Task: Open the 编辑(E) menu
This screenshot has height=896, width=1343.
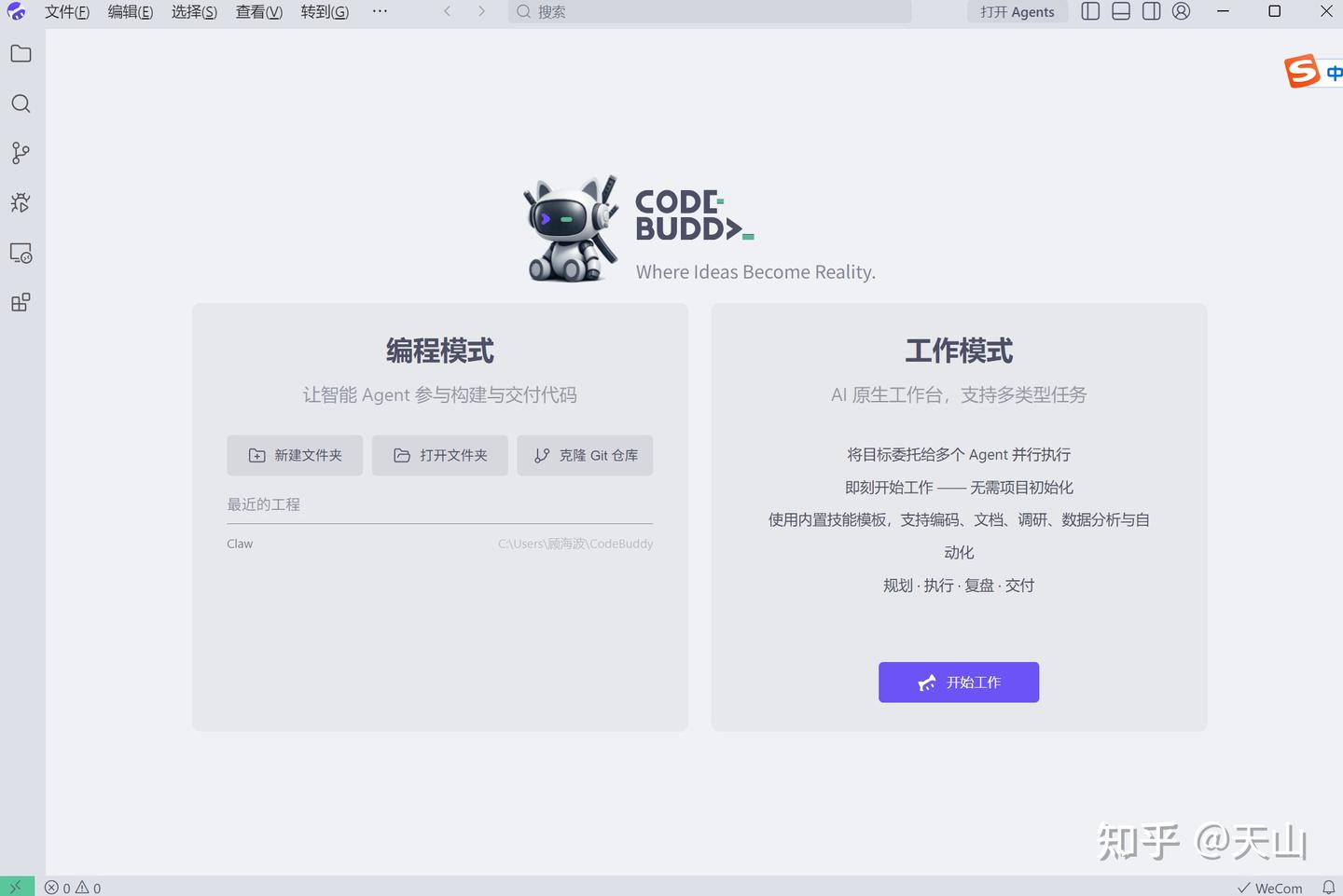Action: [x=131, y=12]
